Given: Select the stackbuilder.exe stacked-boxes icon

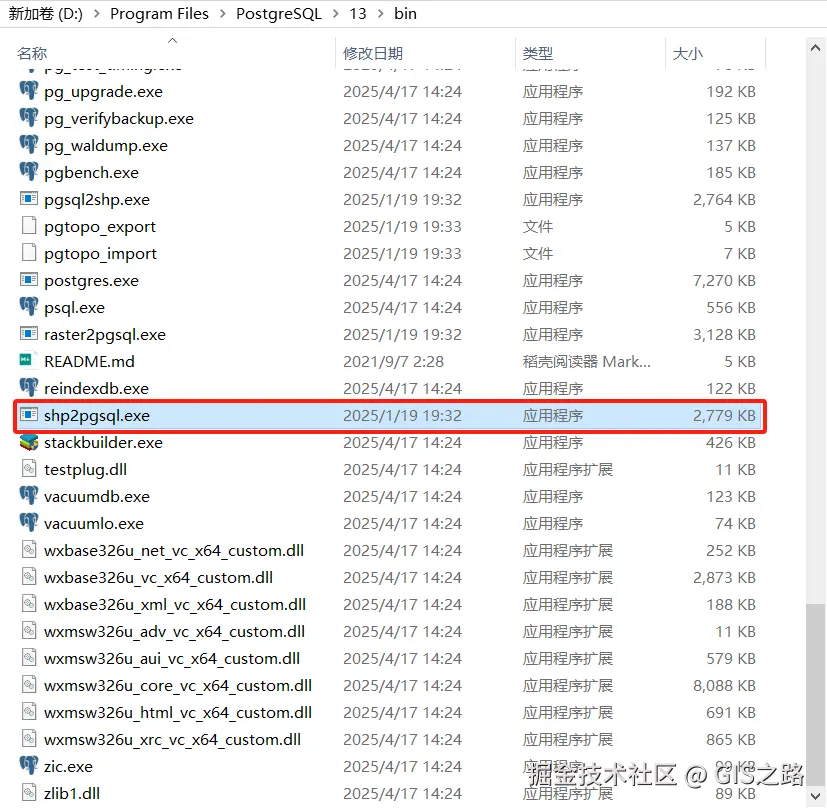Looking at the screenshot, I should click(x=29, y=442).
